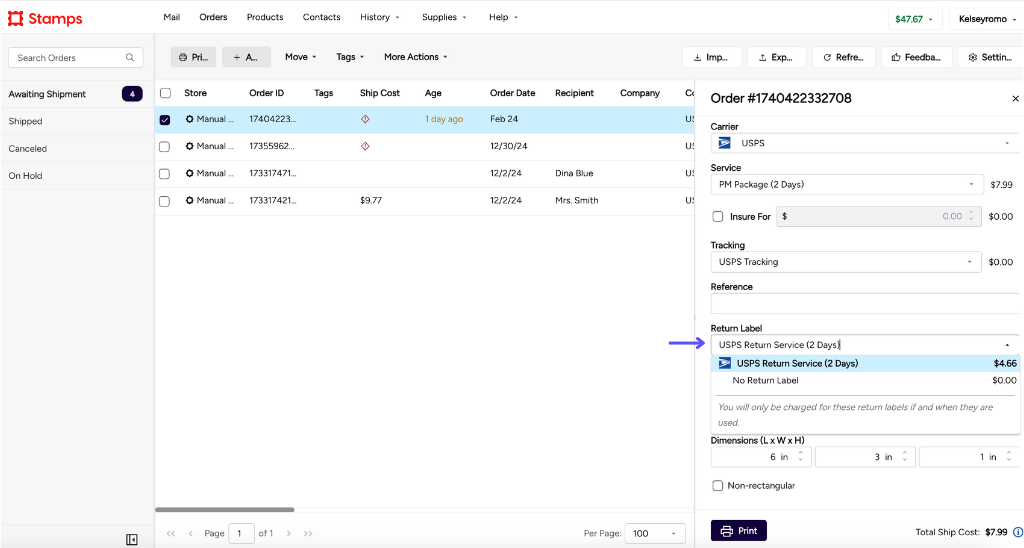Select the No Return Label option
This screenshot has height=548, width=1024.
(x=865, y=380)
